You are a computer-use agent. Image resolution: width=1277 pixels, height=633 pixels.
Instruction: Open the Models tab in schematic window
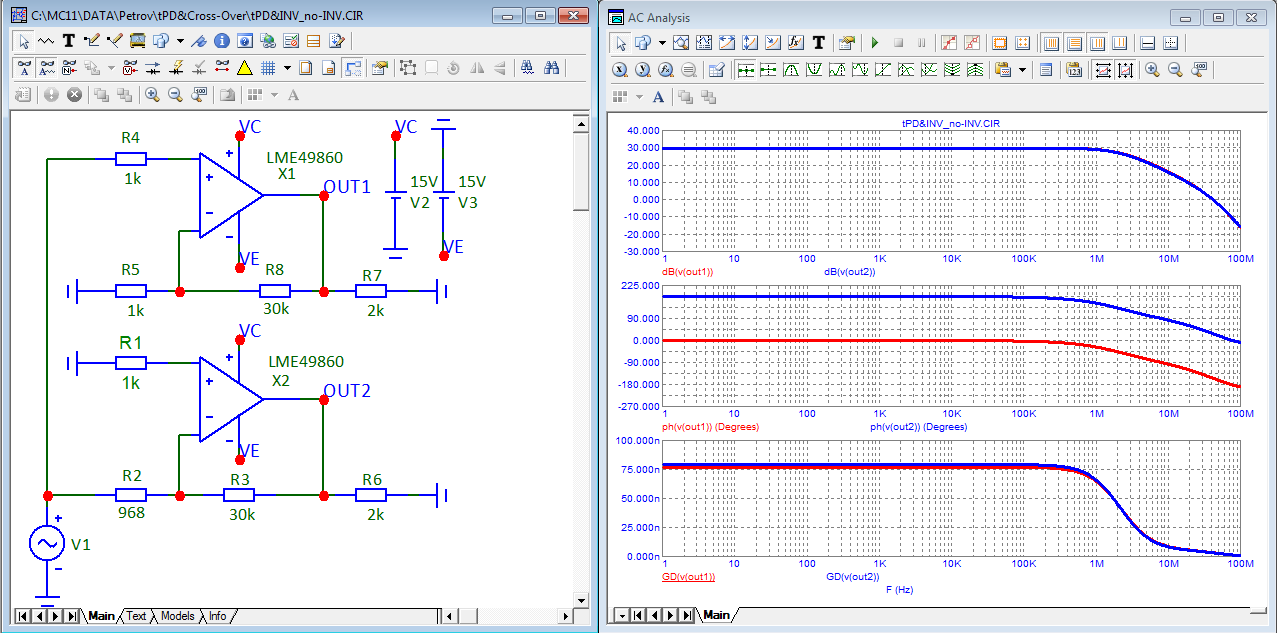pos(177,616)
